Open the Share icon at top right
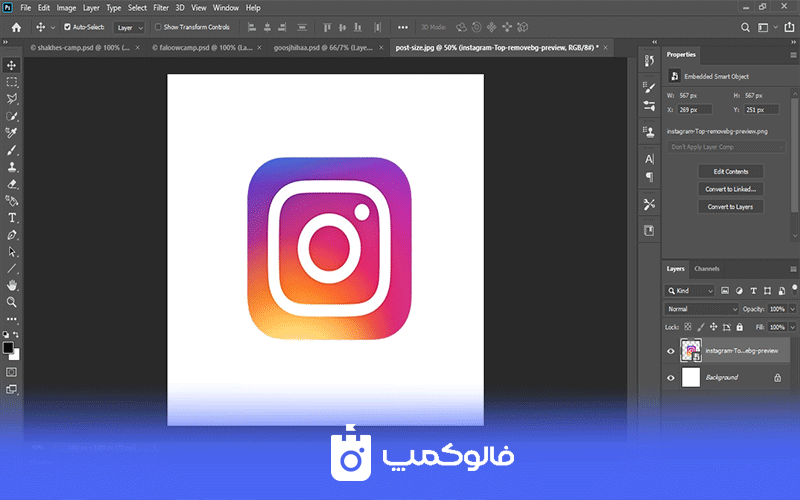 (789, 28)
